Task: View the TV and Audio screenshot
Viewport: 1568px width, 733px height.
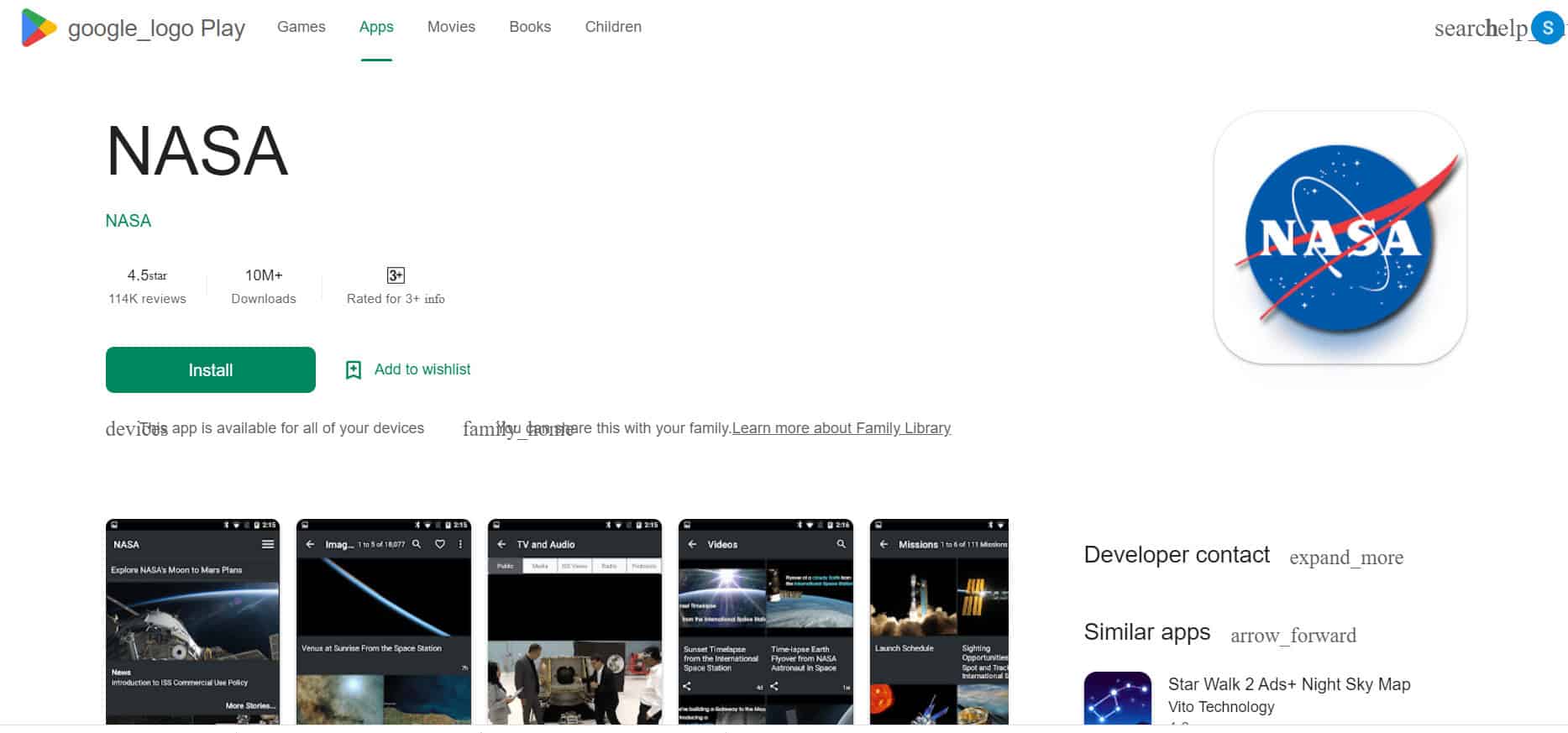Action: pos(574,622)
